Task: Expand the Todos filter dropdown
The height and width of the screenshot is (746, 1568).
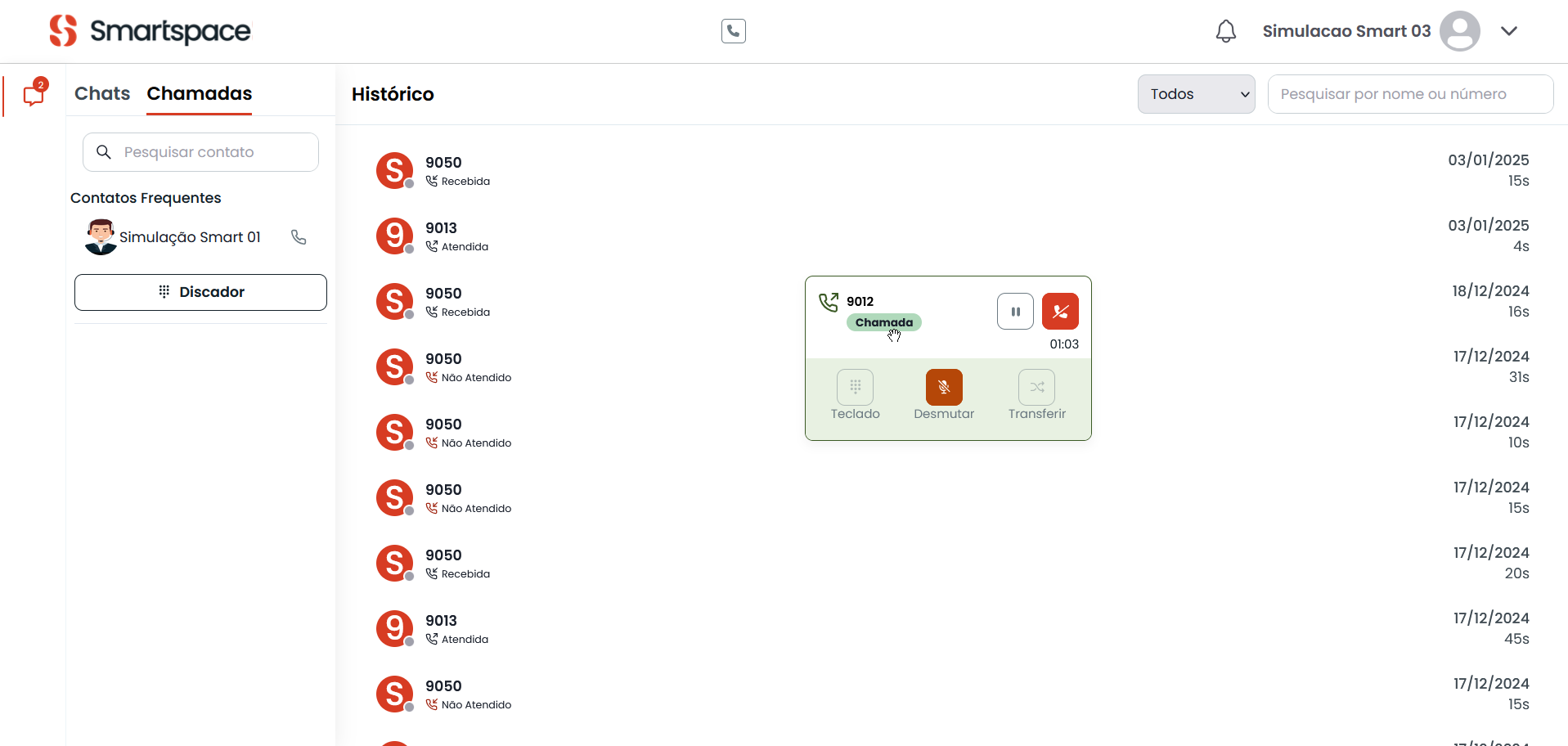Action: (x=1196, y=94)
